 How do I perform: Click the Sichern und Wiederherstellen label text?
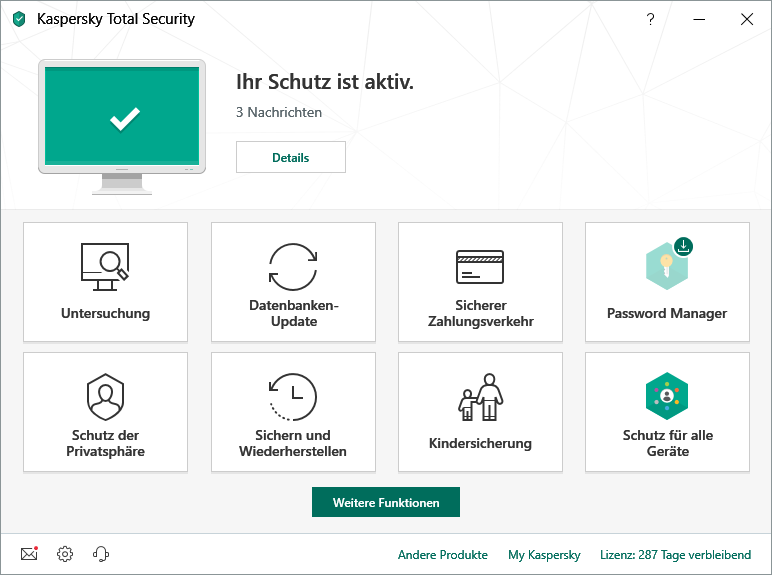coord(293,443)
